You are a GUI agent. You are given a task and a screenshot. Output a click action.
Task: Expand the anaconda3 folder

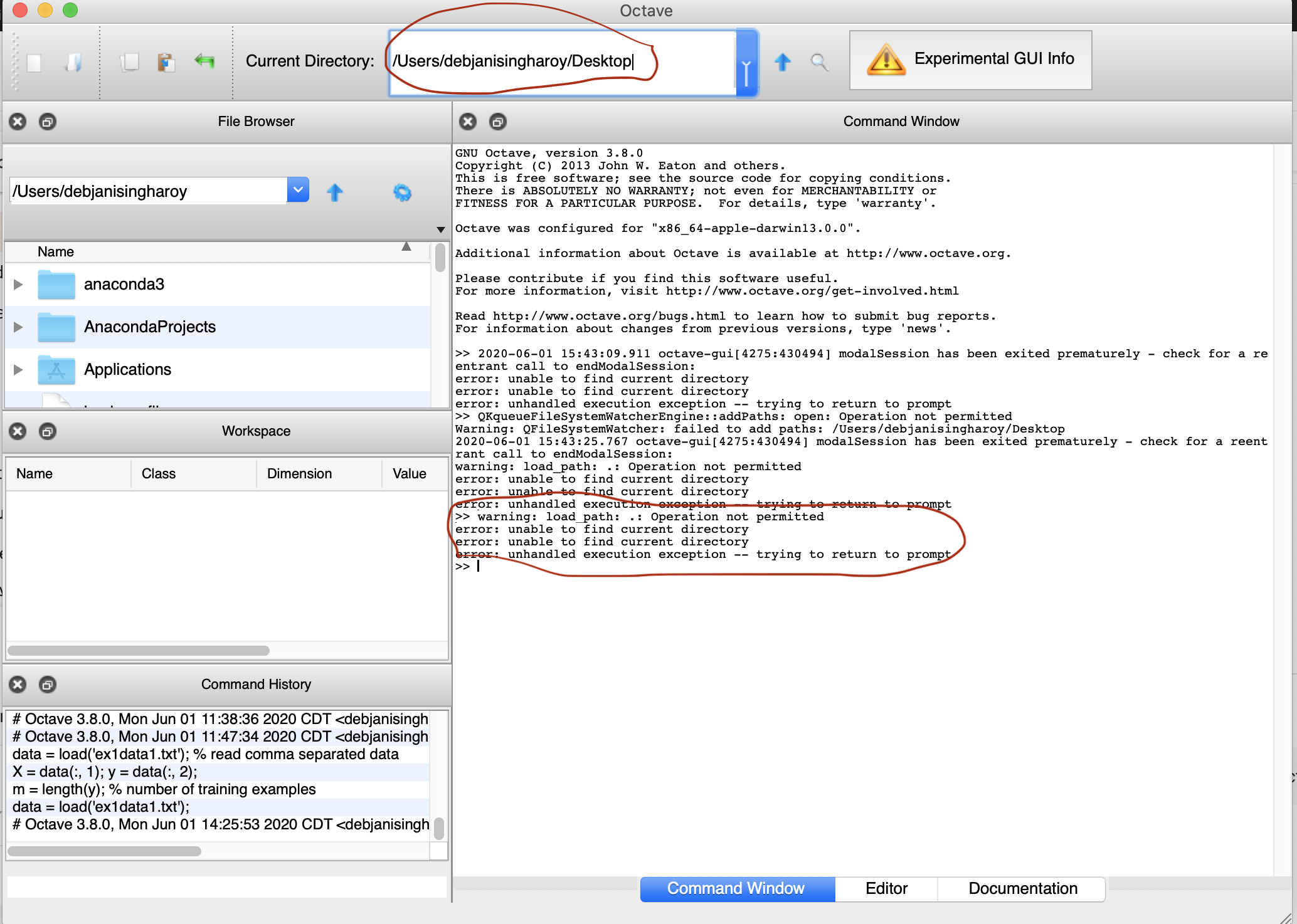pyautogui.click(x=18, y=285)
